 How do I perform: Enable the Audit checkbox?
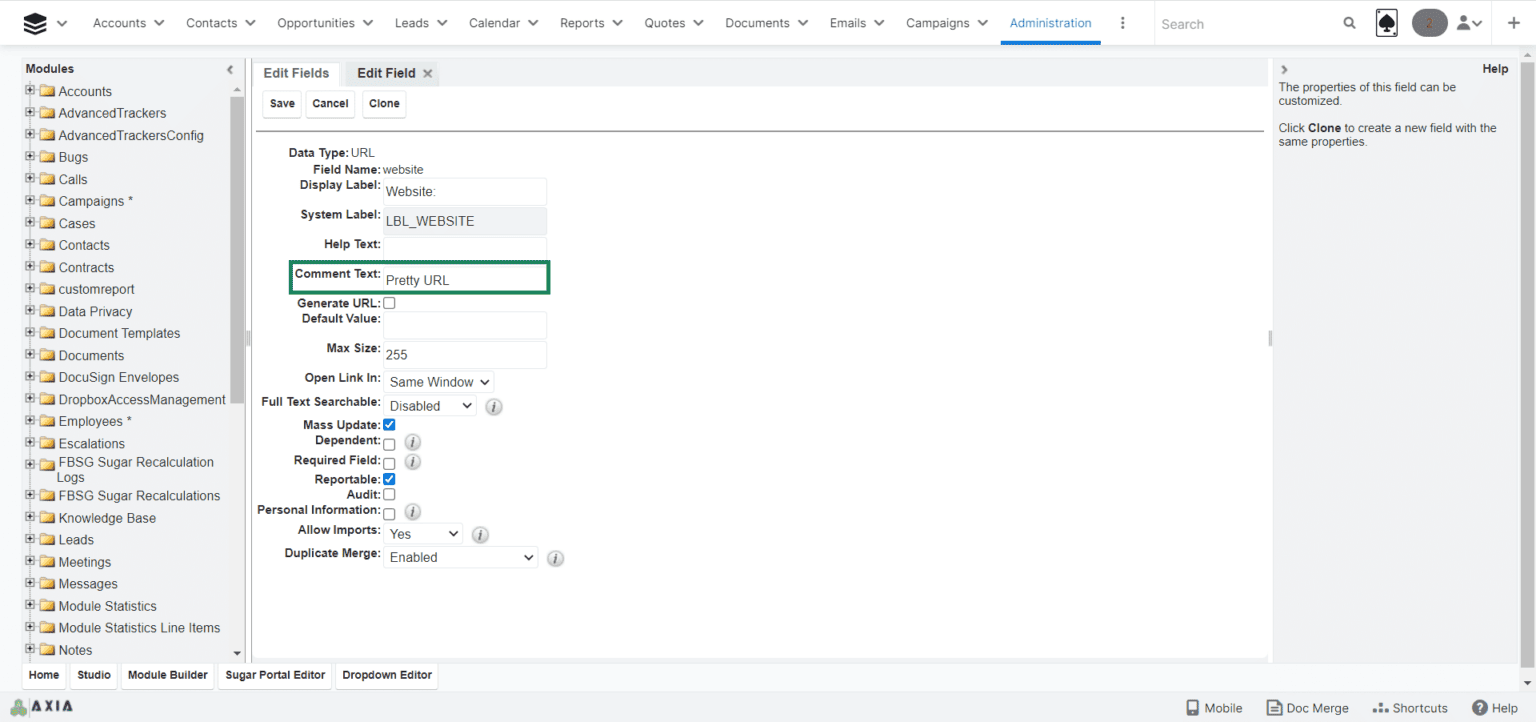[x=389, y=494]
